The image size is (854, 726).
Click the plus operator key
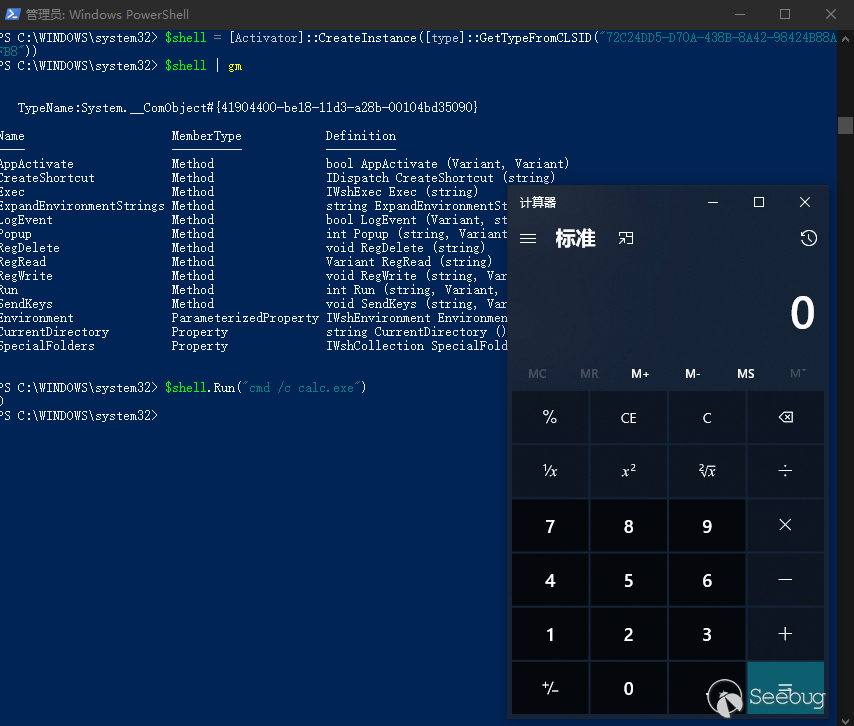click(785, 633)
